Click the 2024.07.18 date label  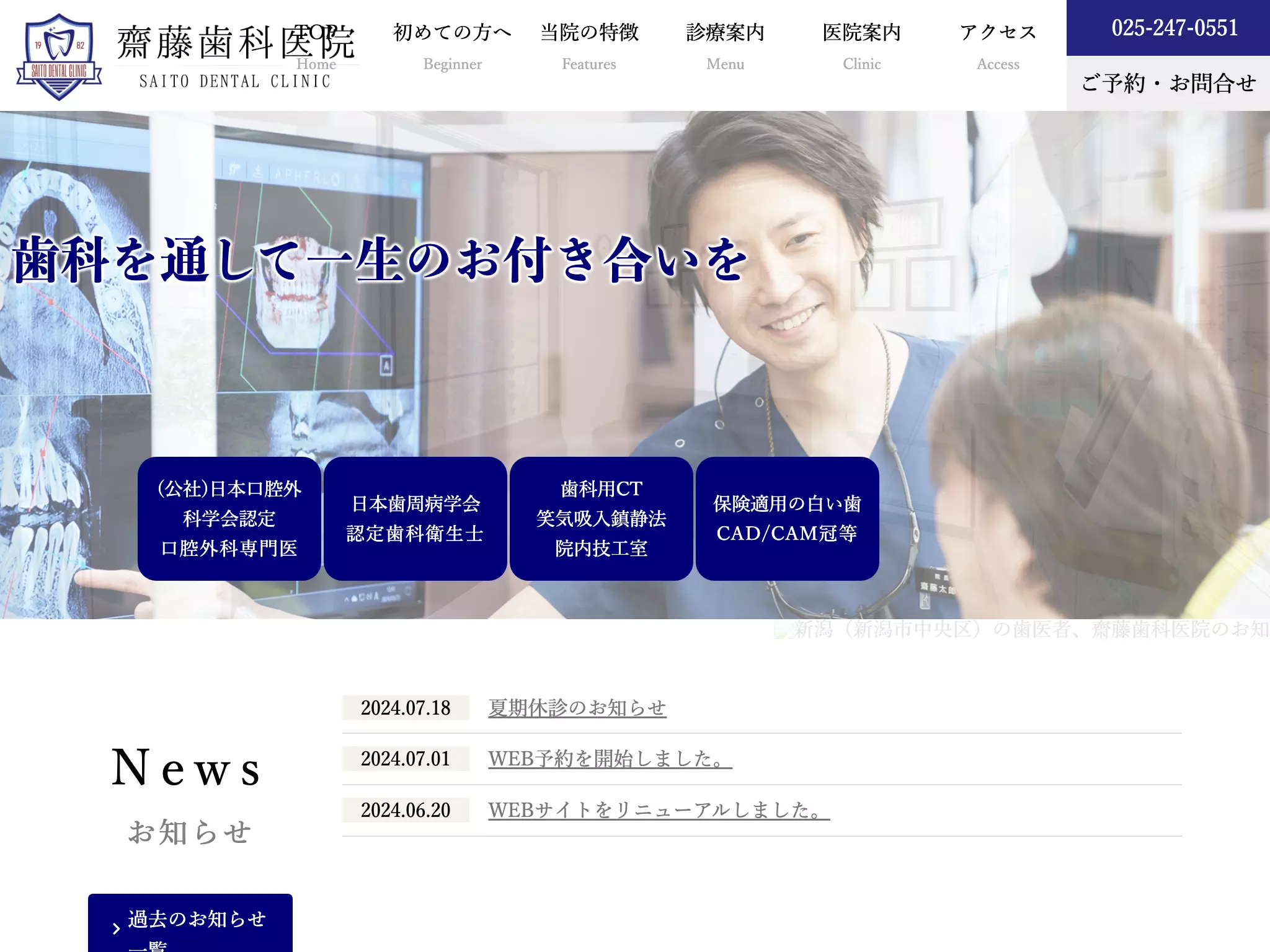(x=406, y=708)
